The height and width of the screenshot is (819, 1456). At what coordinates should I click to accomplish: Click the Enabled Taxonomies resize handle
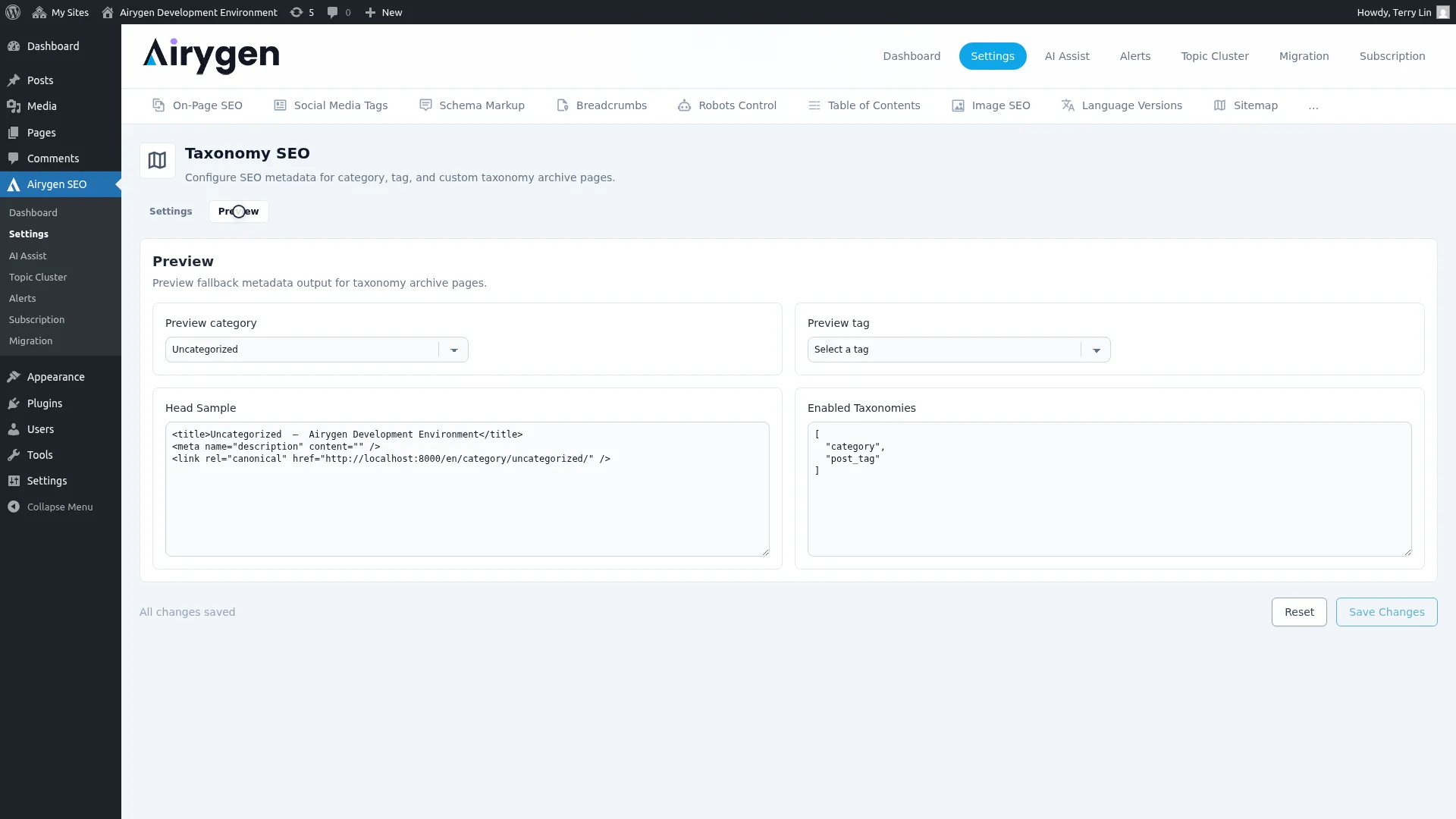point(1407,552)
